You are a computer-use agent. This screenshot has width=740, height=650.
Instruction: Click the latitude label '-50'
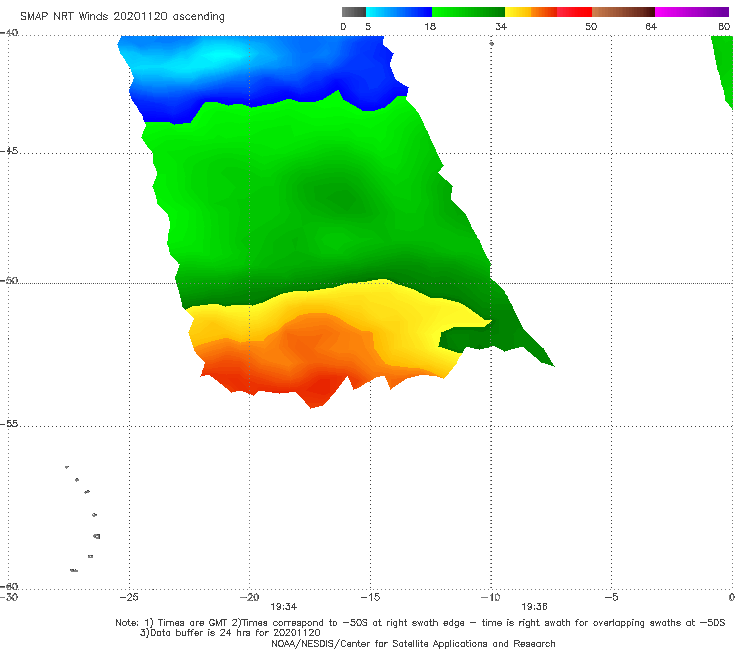tap(9, 280)
